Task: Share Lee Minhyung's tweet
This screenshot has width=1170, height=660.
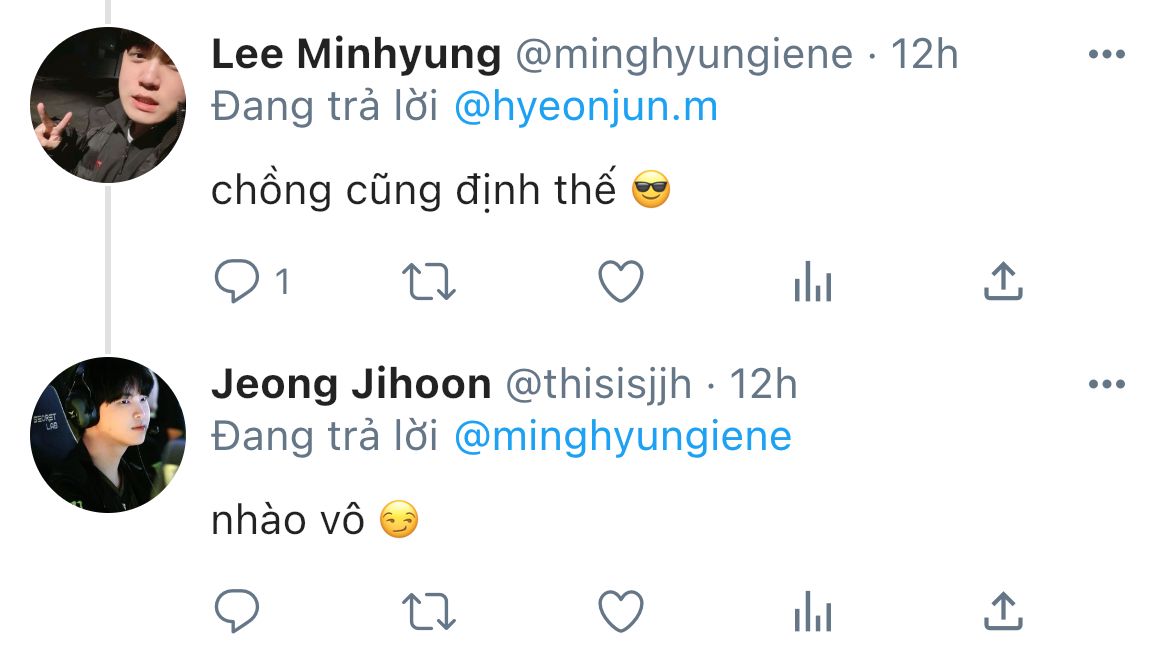Action: (x=1003, y=283)
